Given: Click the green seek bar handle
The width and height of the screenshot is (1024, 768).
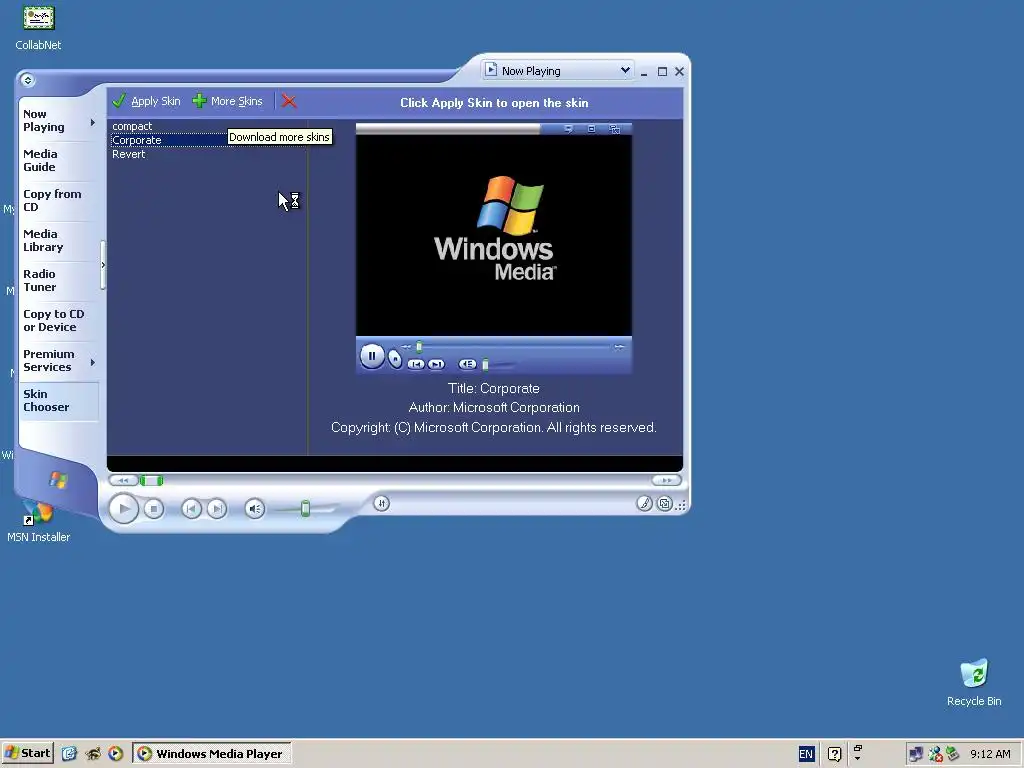Looking at the screenshot, I should tap(152, 481).
